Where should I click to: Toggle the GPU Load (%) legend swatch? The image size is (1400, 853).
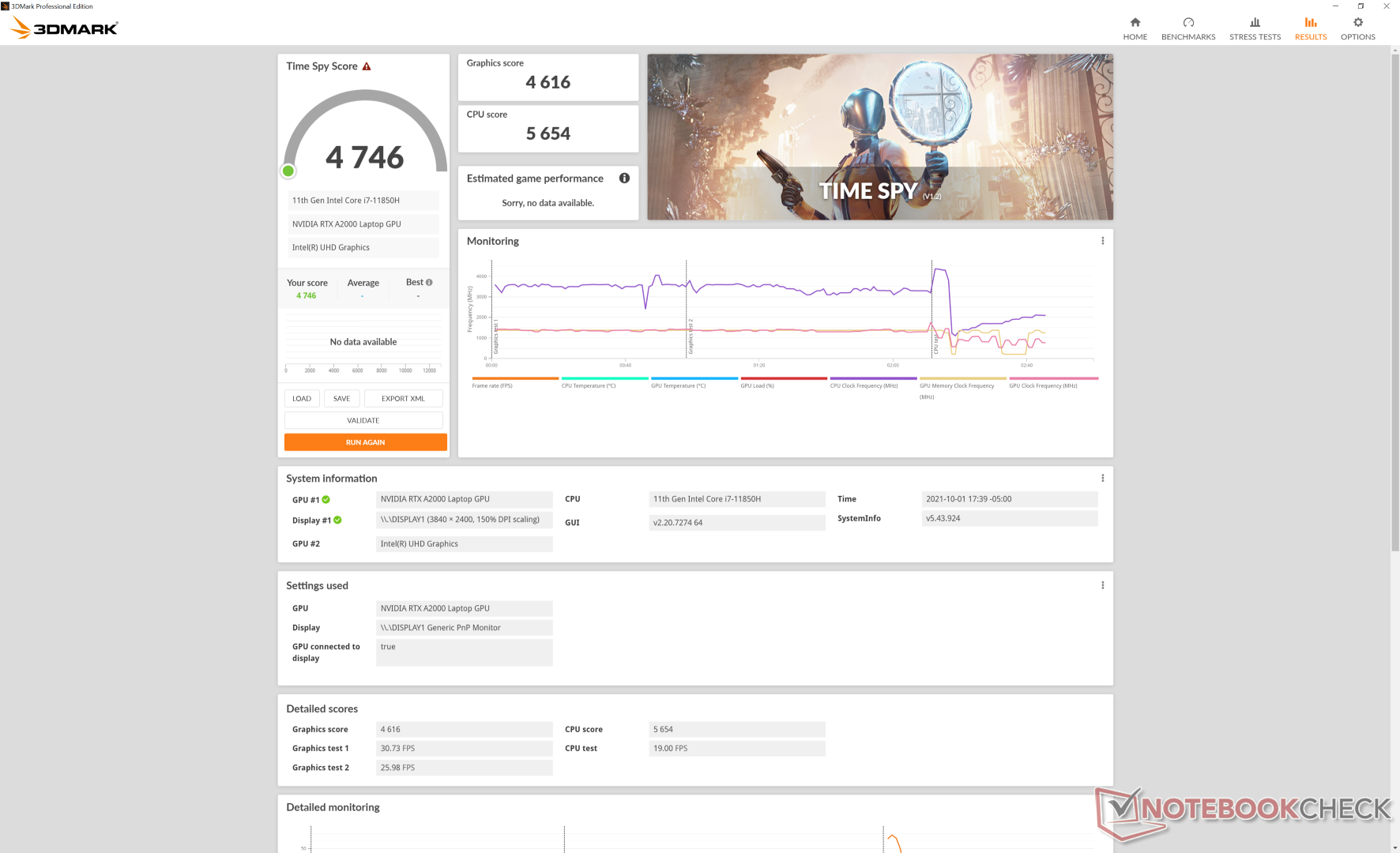click(x=784, y=378)
